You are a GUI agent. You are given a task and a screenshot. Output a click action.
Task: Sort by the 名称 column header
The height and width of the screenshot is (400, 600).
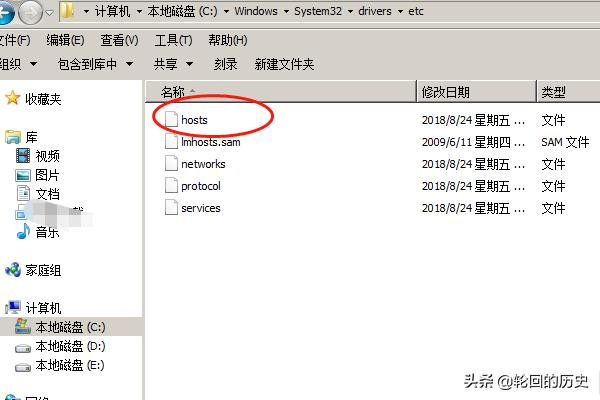tap(281, 92)
